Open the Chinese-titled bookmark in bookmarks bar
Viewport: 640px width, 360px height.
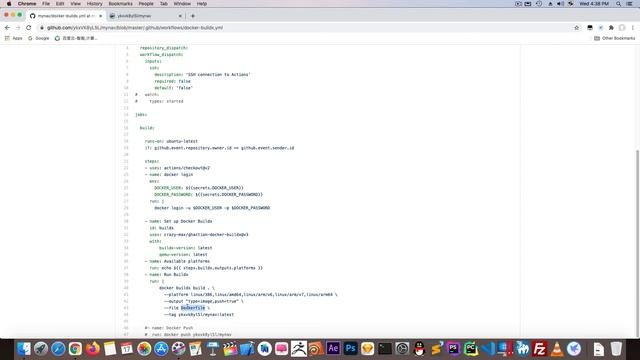pyautogui.click(x=76, y=38)
